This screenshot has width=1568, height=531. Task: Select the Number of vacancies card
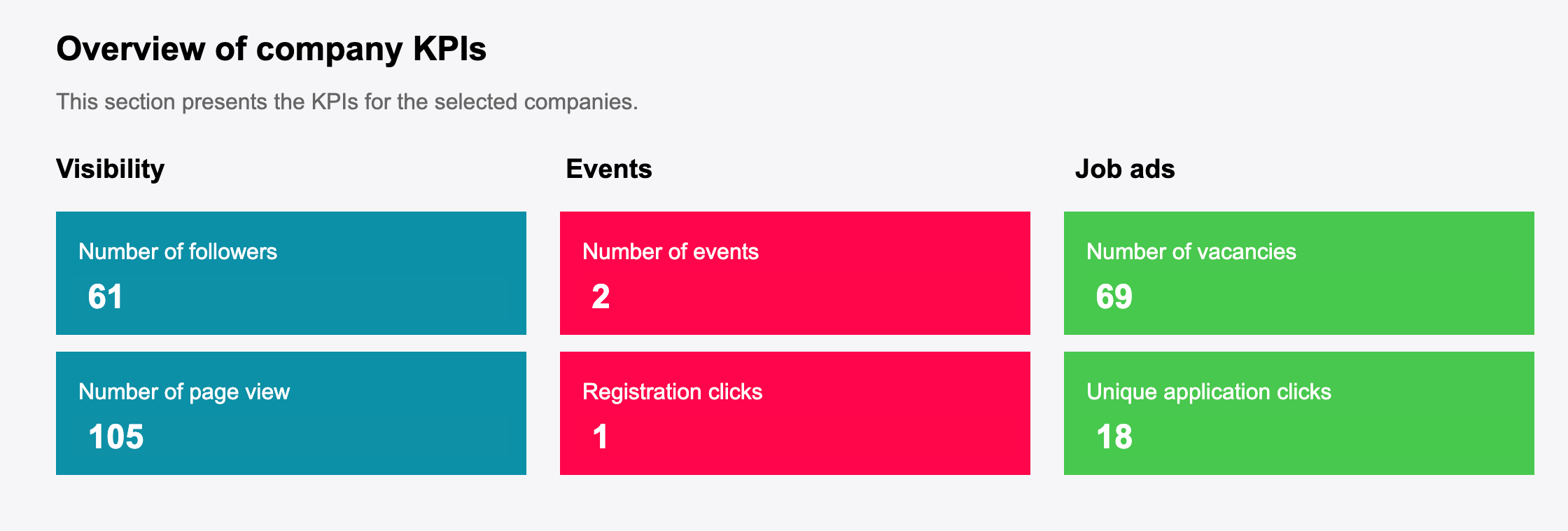tap(1299, 273)
